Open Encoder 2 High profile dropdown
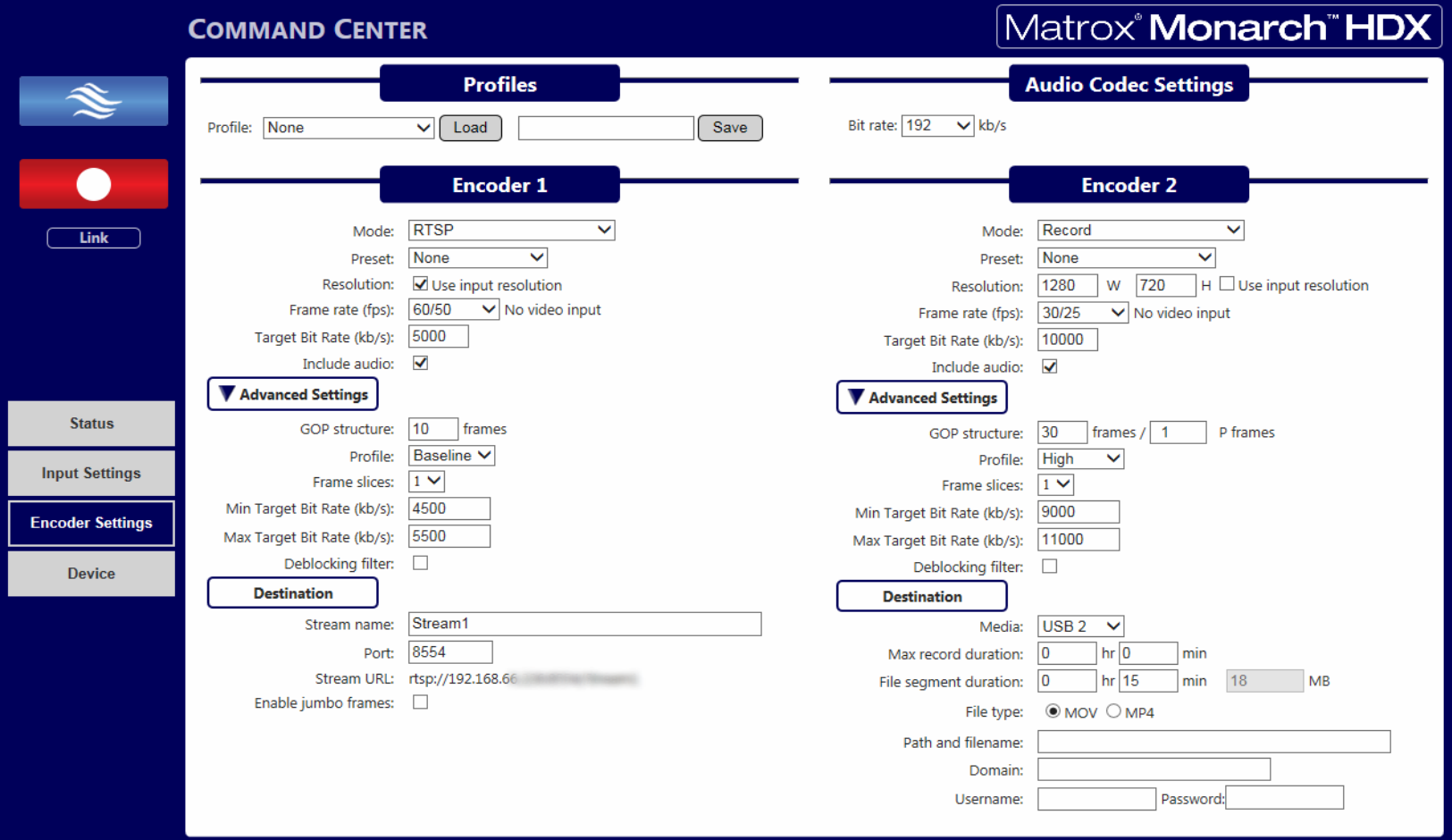The width and height of the screenshot is (1452, 840). click(1080, 459)
